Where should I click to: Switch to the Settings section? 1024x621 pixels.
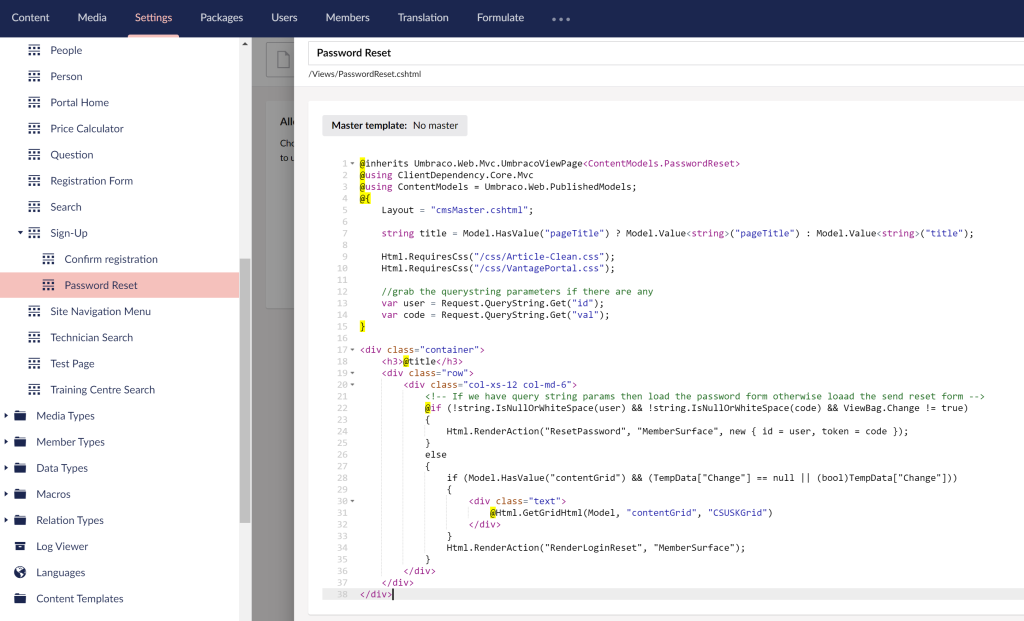pyautogui.click(x=153, y=18)
